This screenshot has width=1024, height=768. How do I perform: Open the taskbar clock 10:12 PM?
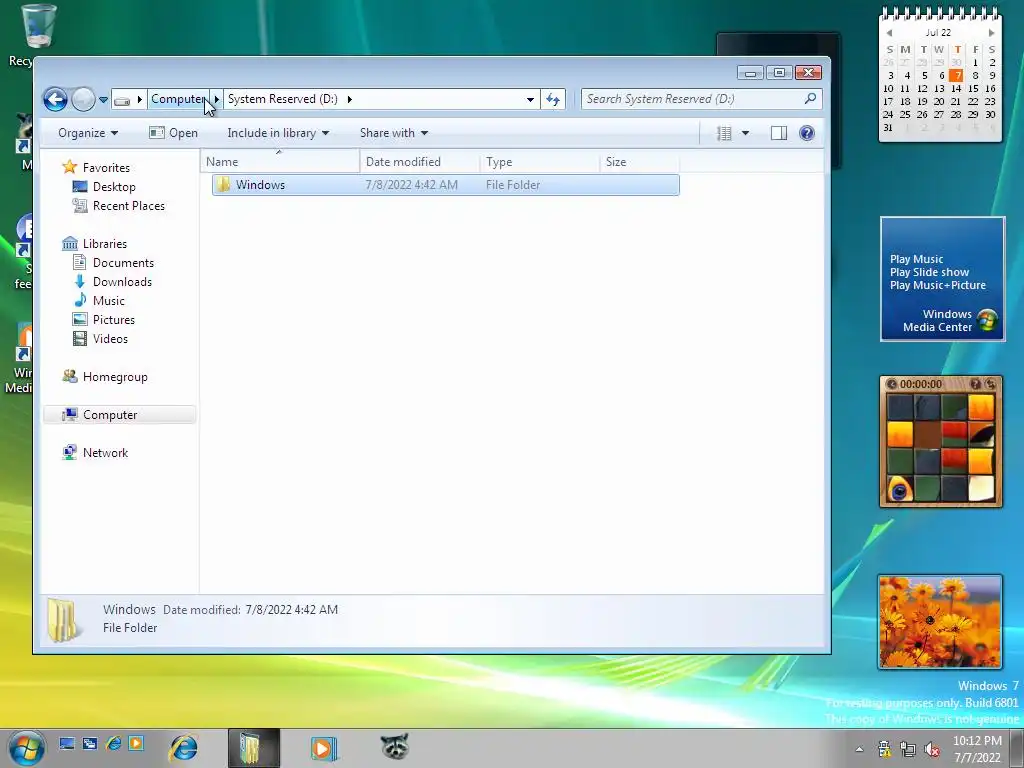click(x=977, y=749)
